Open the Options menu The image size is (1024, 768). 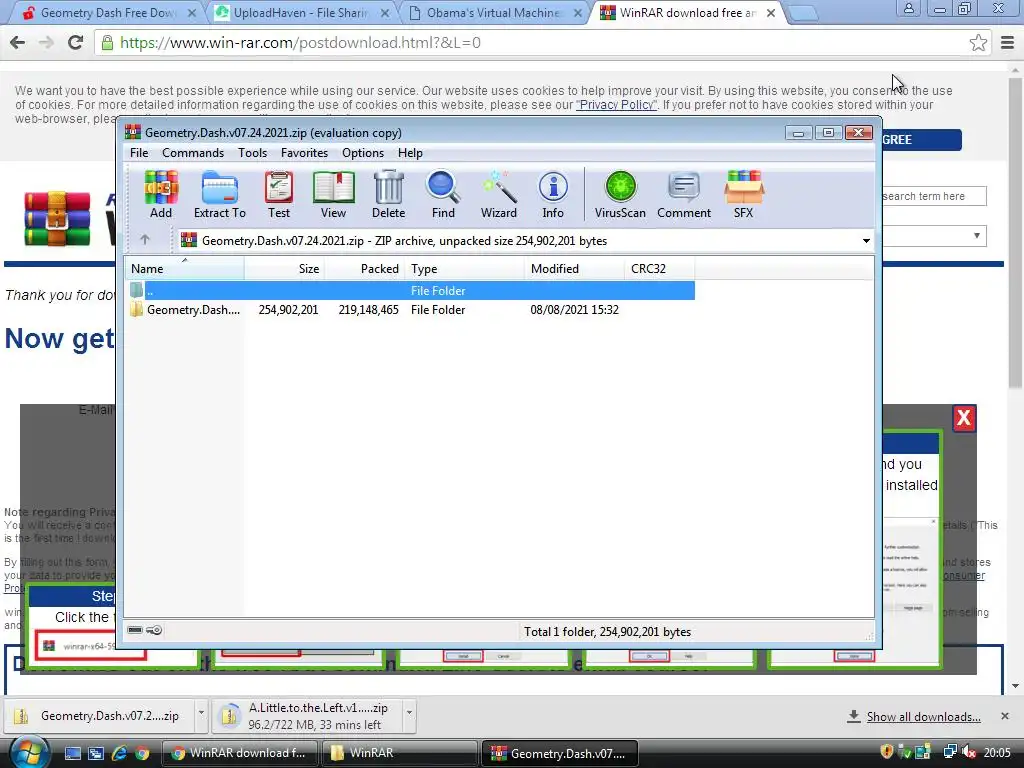coord(363,153)
